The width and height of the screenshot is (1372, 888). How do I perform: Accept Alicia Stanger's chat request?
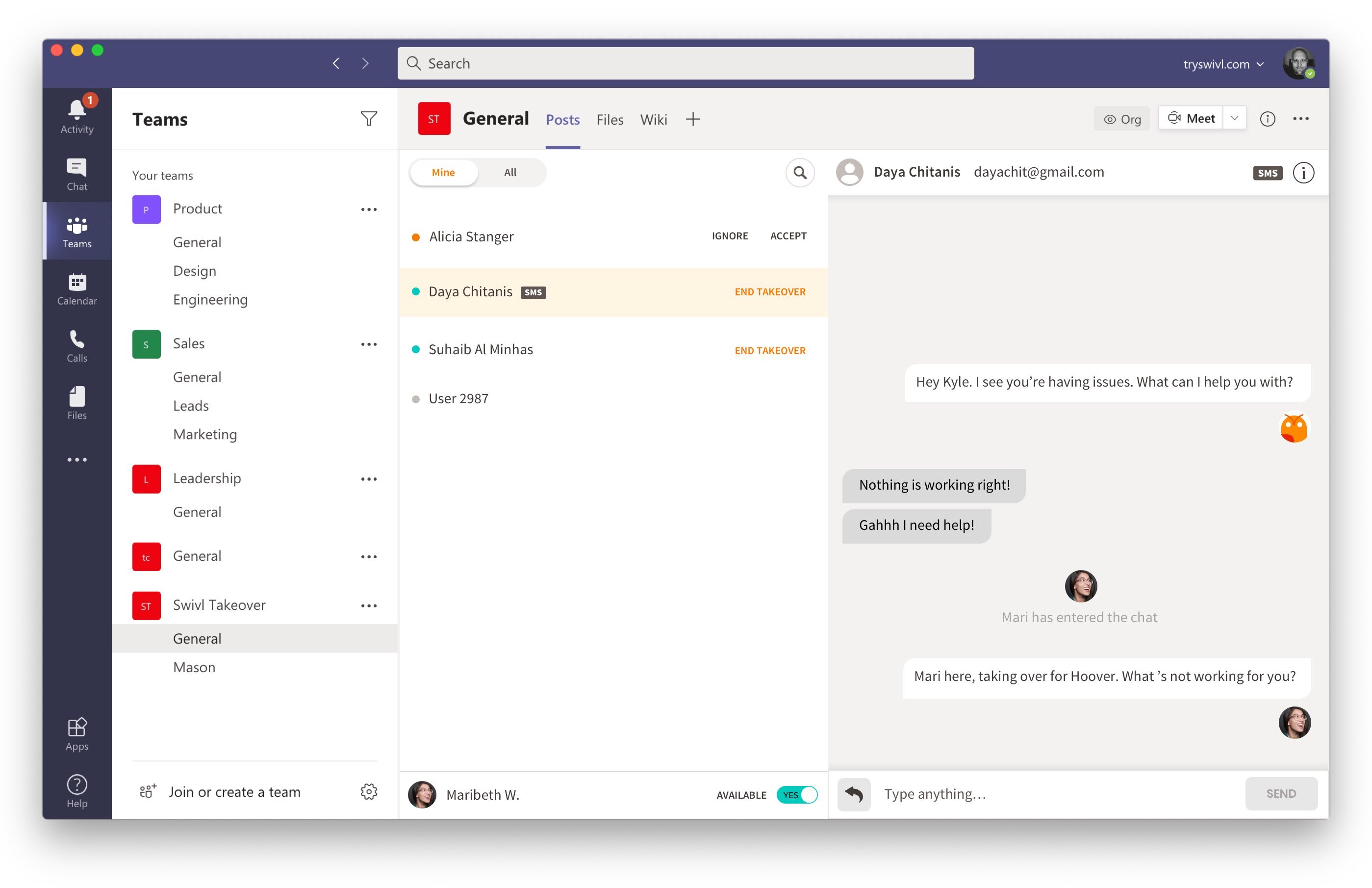click(788, 236)
